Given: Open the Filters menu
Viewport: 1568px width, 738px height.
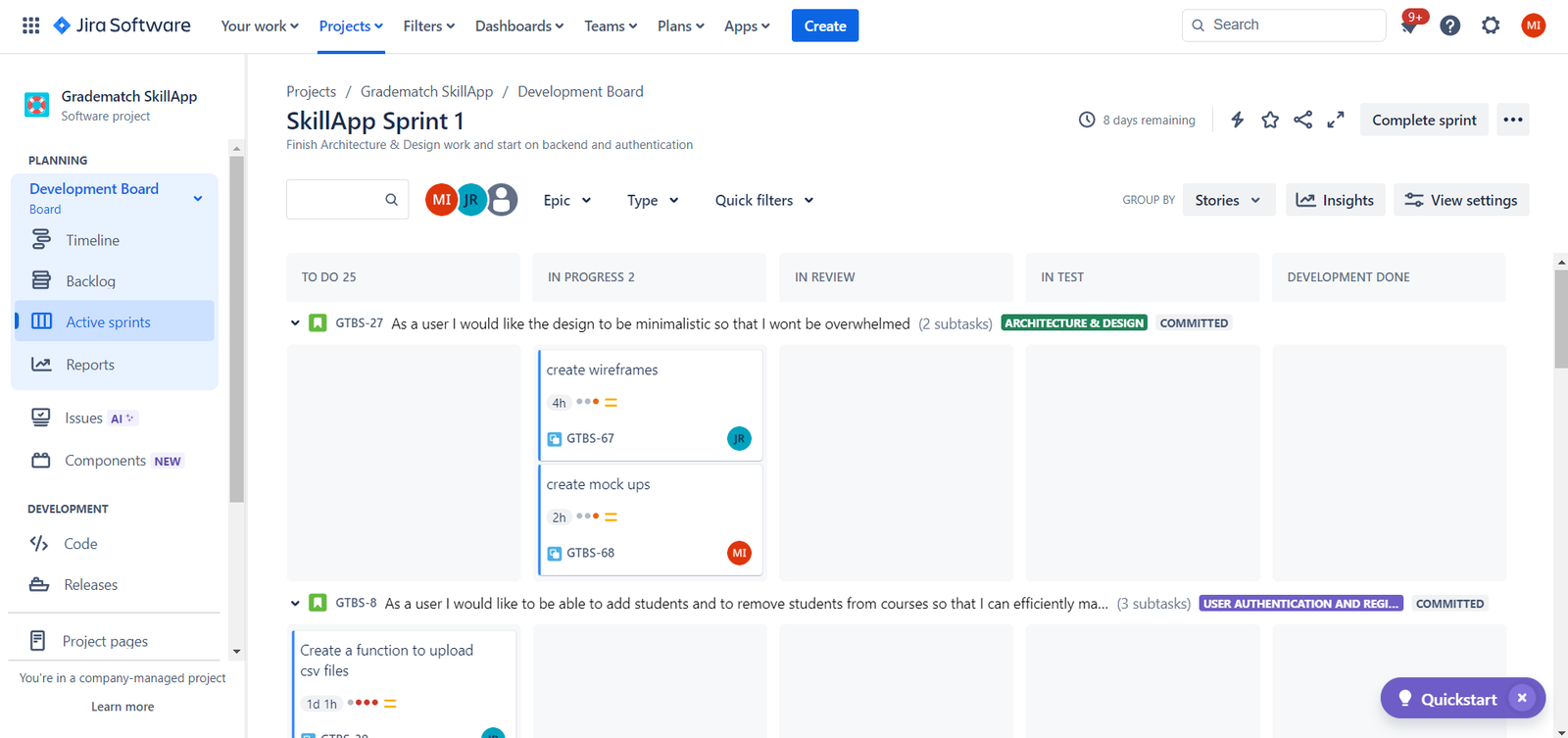Looking at the screenshot, I should click(x=429, y=25).
